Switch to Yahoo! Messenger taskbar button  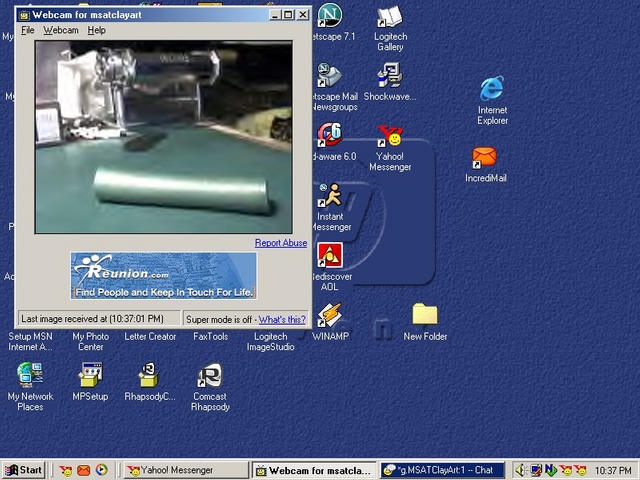(186, 470)
